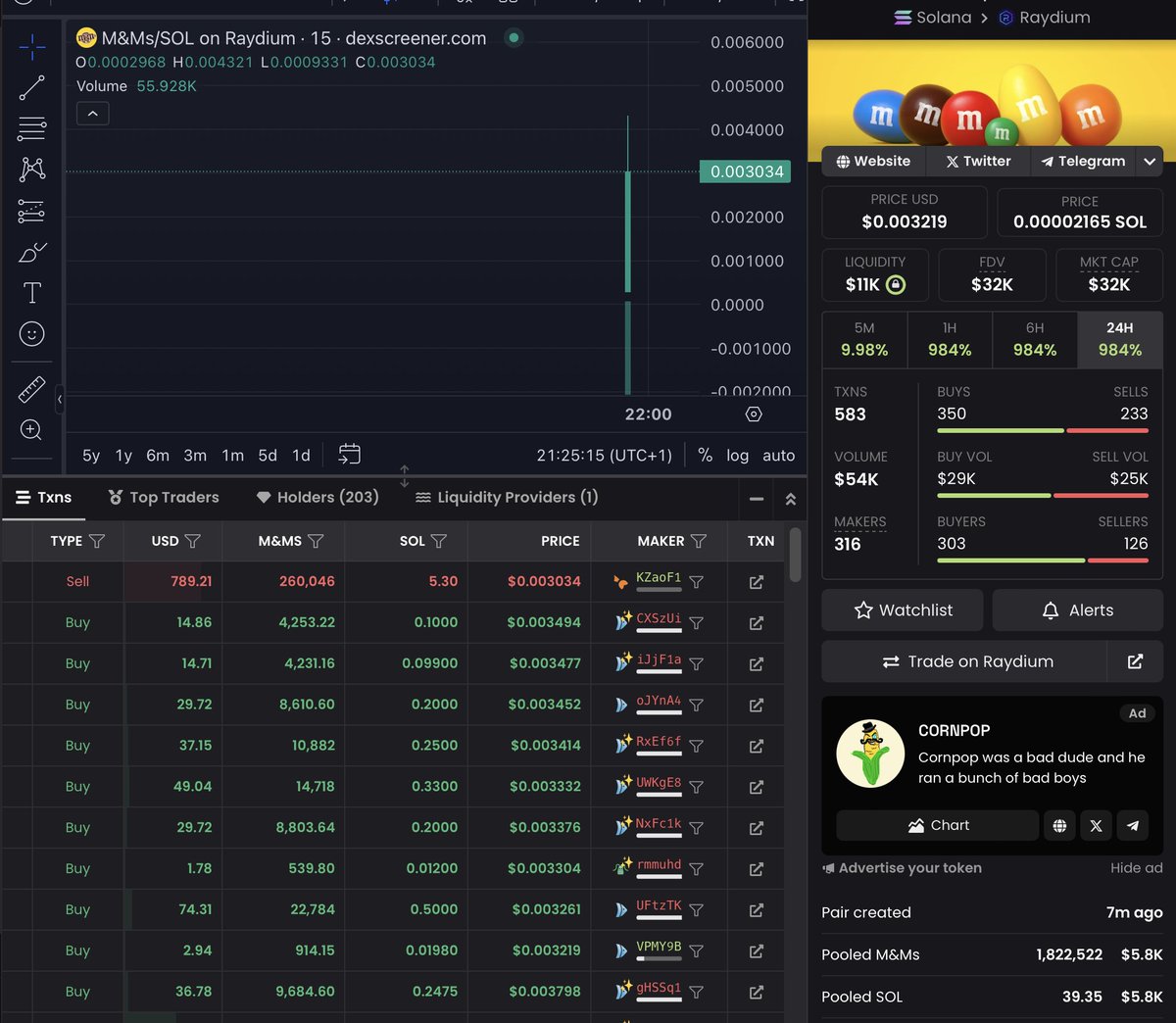The width and height of the screenshot is (1176, 1023).
Task: Filter transactions by M&MS column
Action: [316, 541]
